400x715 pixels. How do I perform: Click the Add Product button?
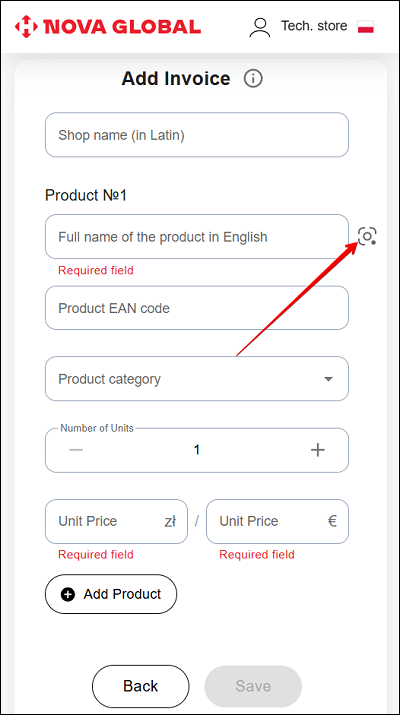111,594
